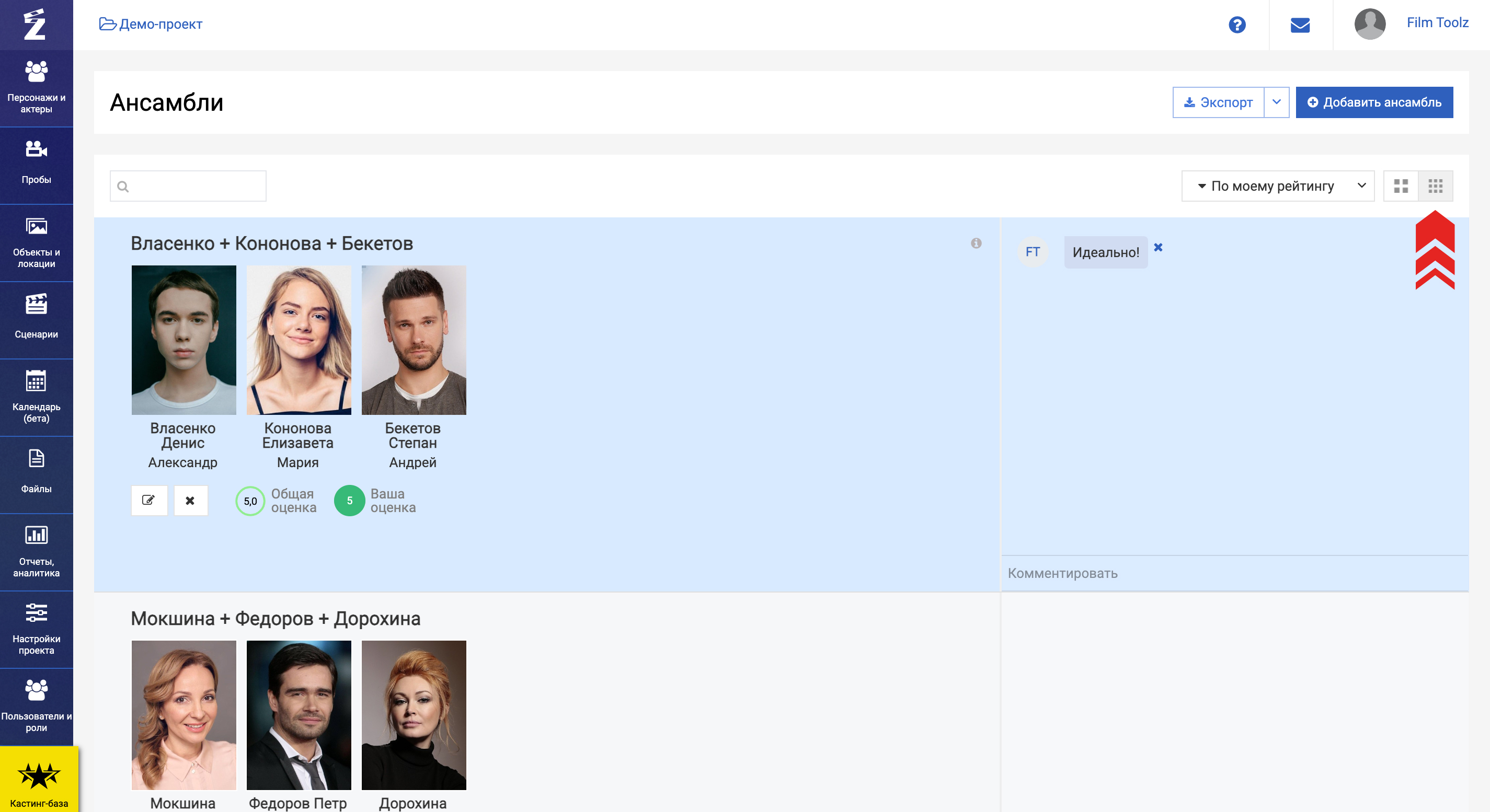Click the Андрей role label
Image resolution: width=1490 pixels, height=812 pixels.
tap(412, 462)
